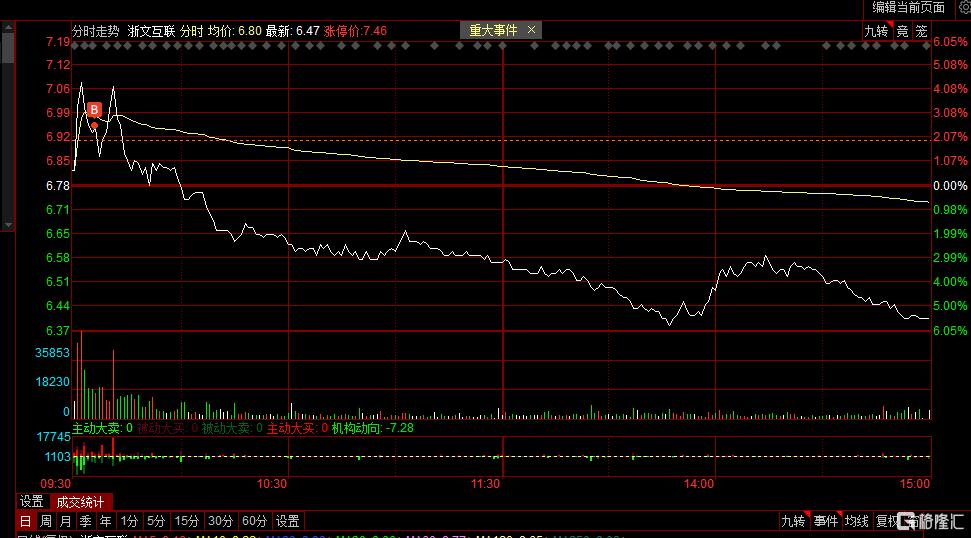Toggle 事件 in bottom toolbar

[826, 521]
